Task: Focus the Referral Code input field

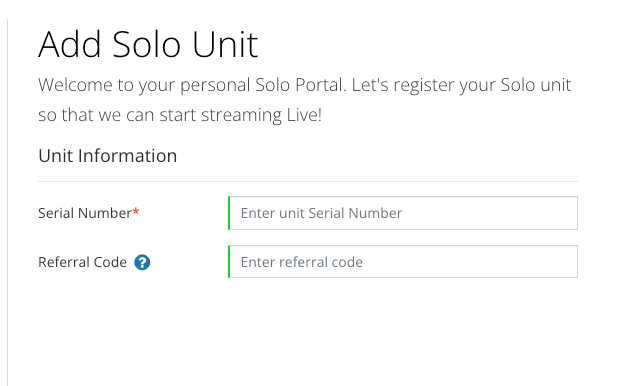Action: click(x=403, y=262)
